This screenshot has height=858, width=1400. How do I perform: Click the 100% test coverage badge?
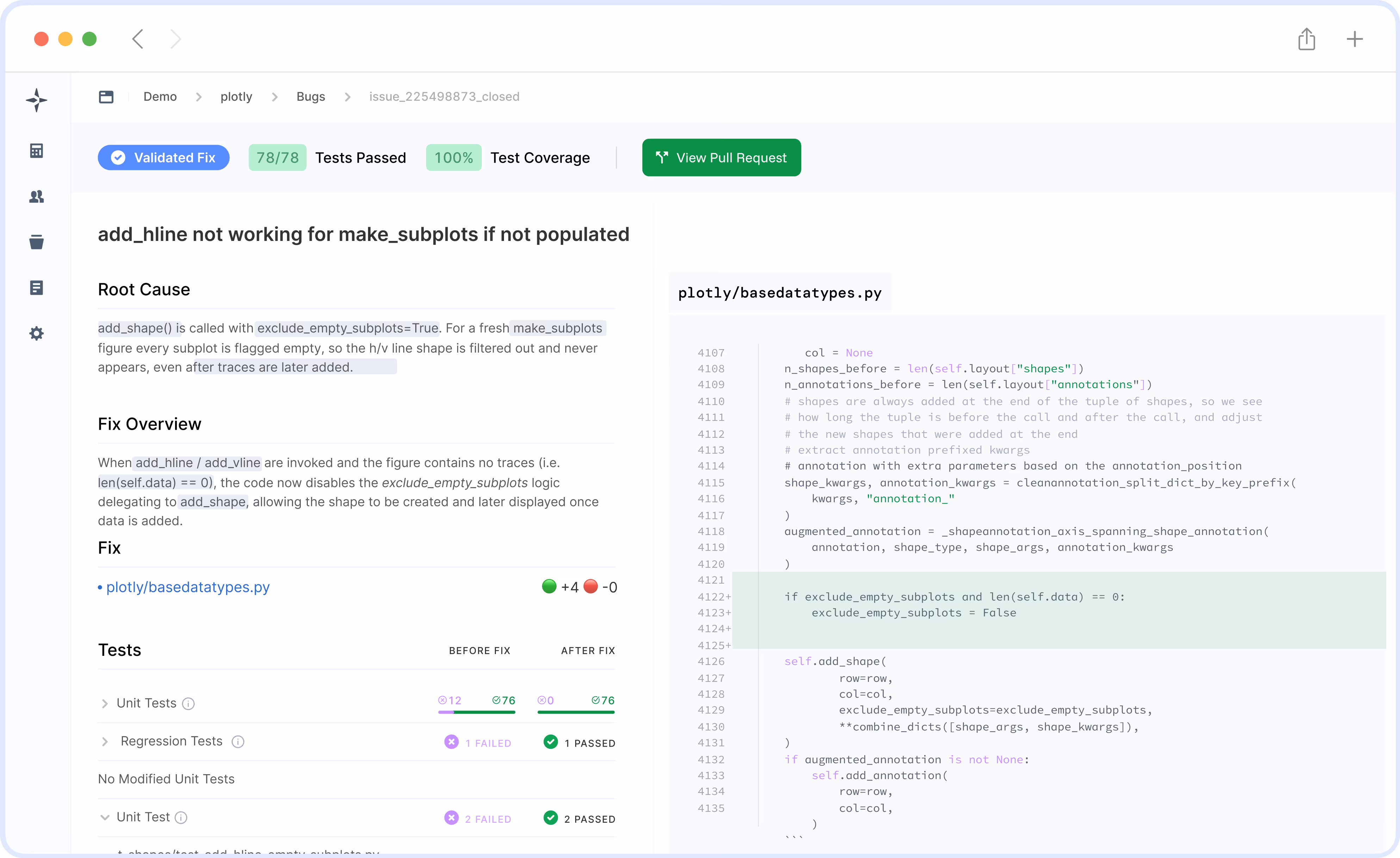tap(454, 157)
